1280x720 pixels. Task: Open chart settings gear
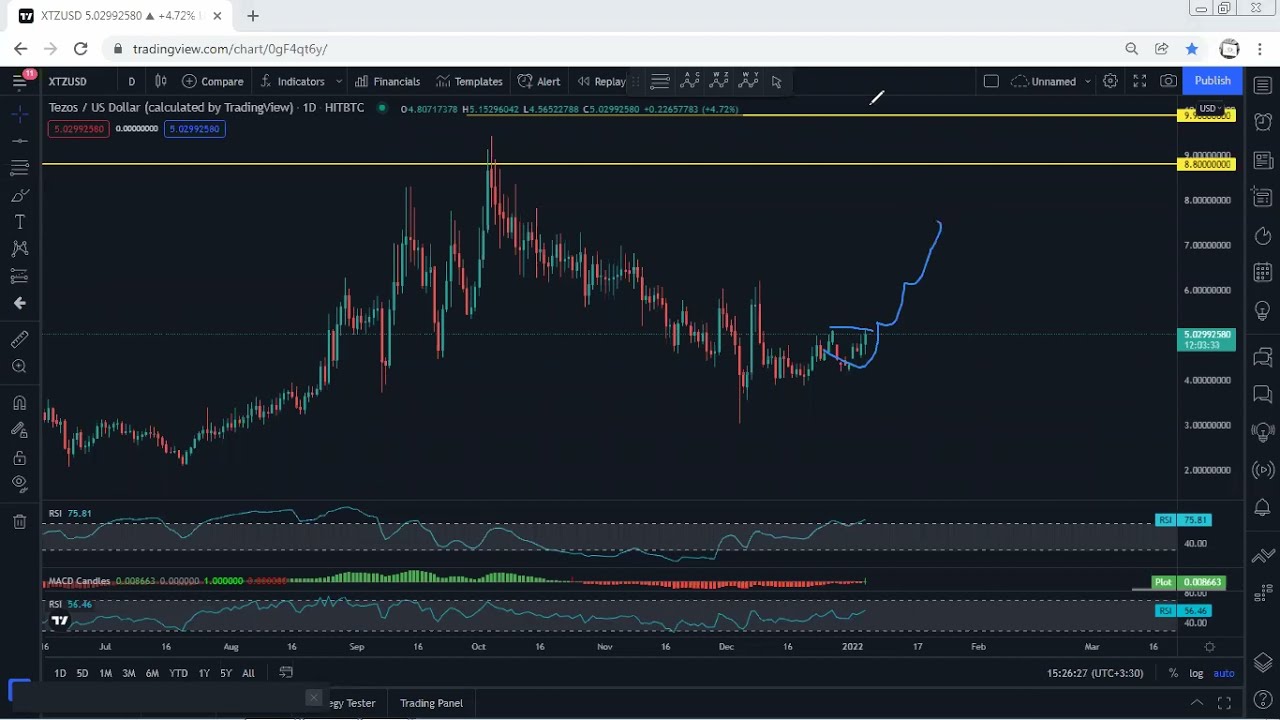click(x=1110, y=81)
